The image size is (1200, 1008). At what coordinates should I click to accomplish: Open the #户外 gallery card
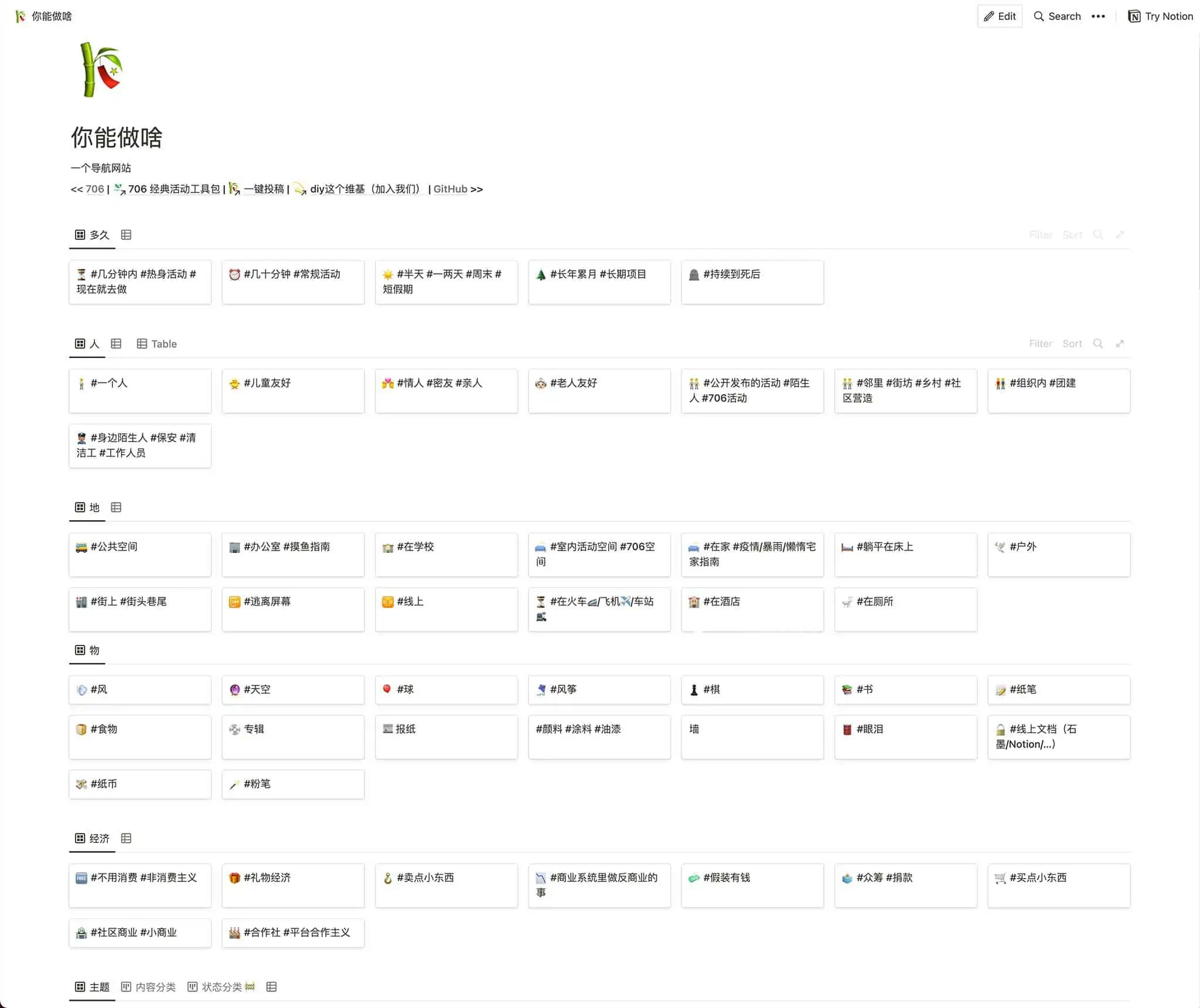pos(1058,554)
